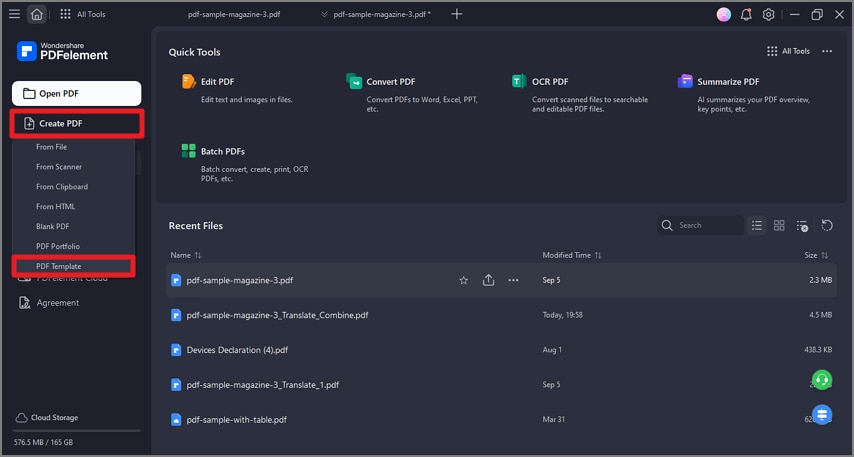Share the pdf-sample-magazine-3.pdf file
The image size is (854, 457).
tap(488, 280)
